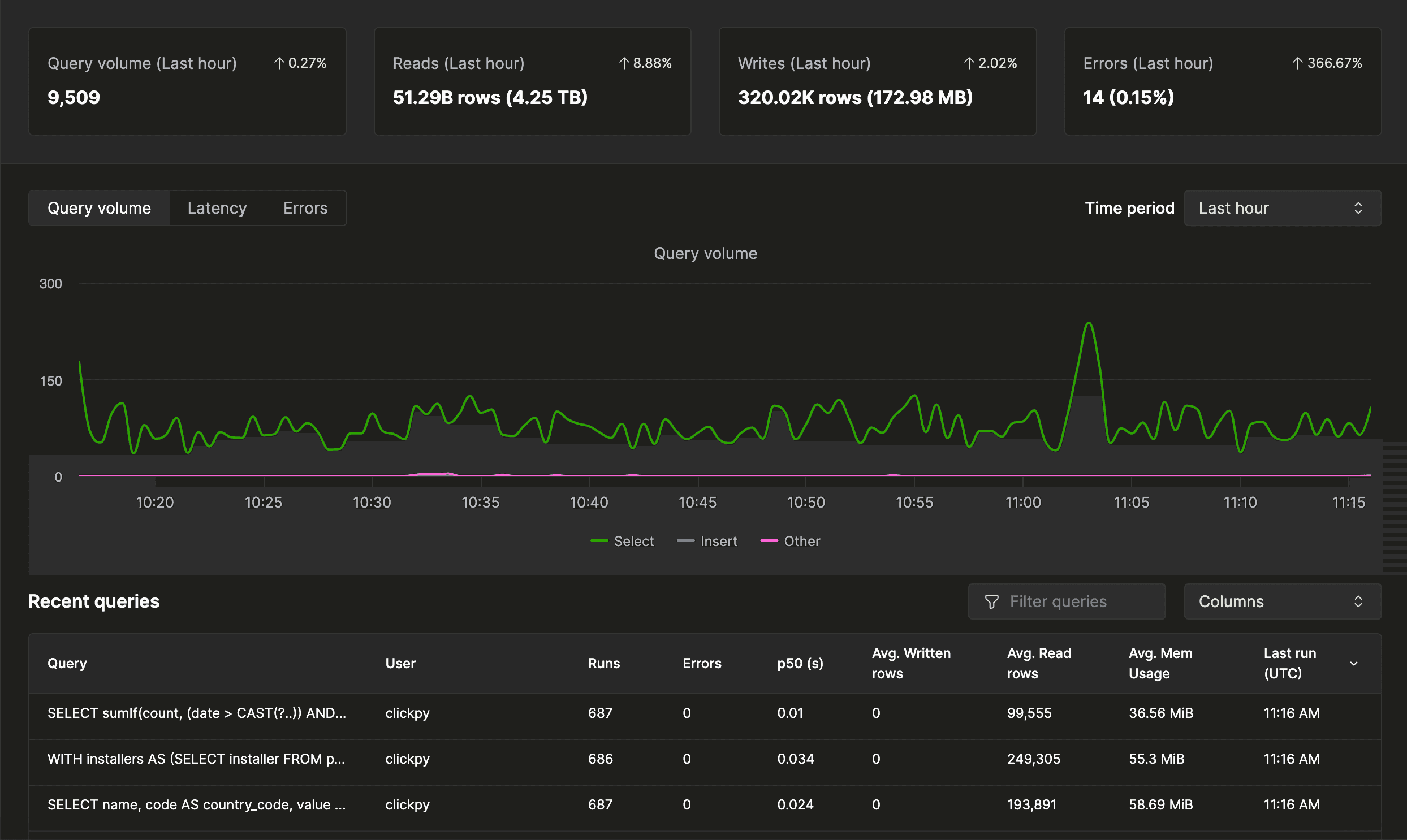Toggle Other series in chart legend
This screenshot has height=840, width=1407.
coord(801,541)
